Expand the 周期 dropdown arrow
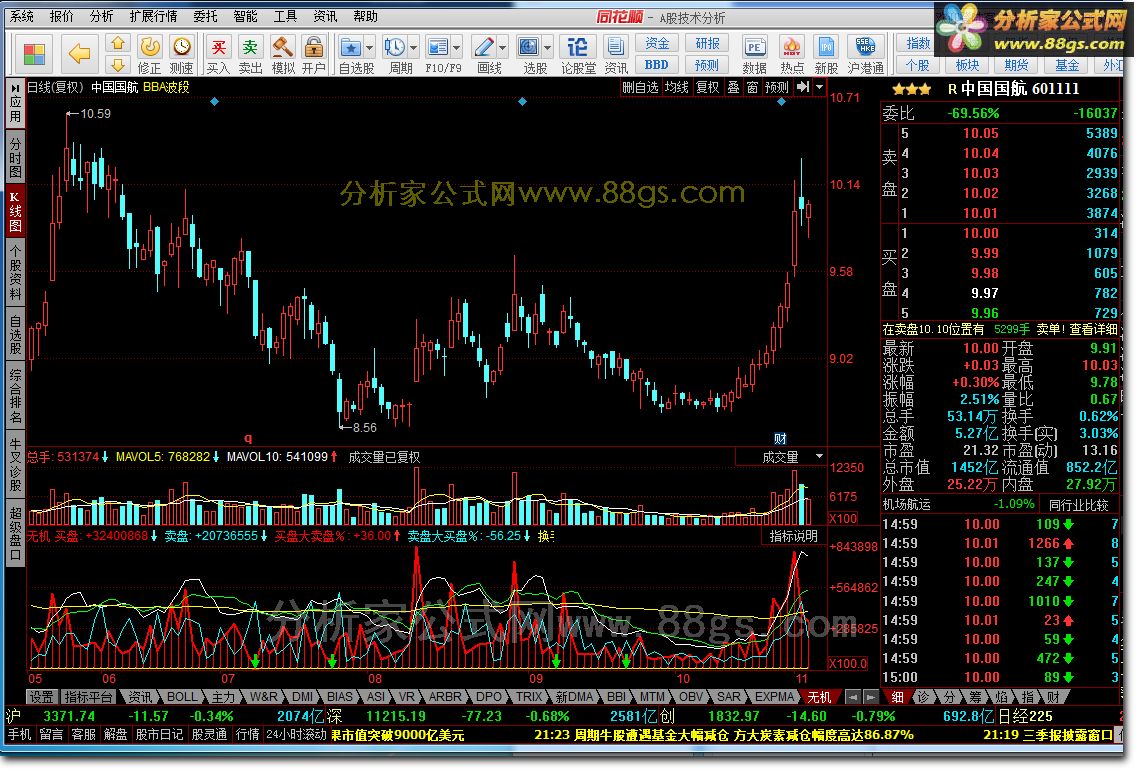The height and width of the screenshot is (769, 1136). click(x=414, y=48)
